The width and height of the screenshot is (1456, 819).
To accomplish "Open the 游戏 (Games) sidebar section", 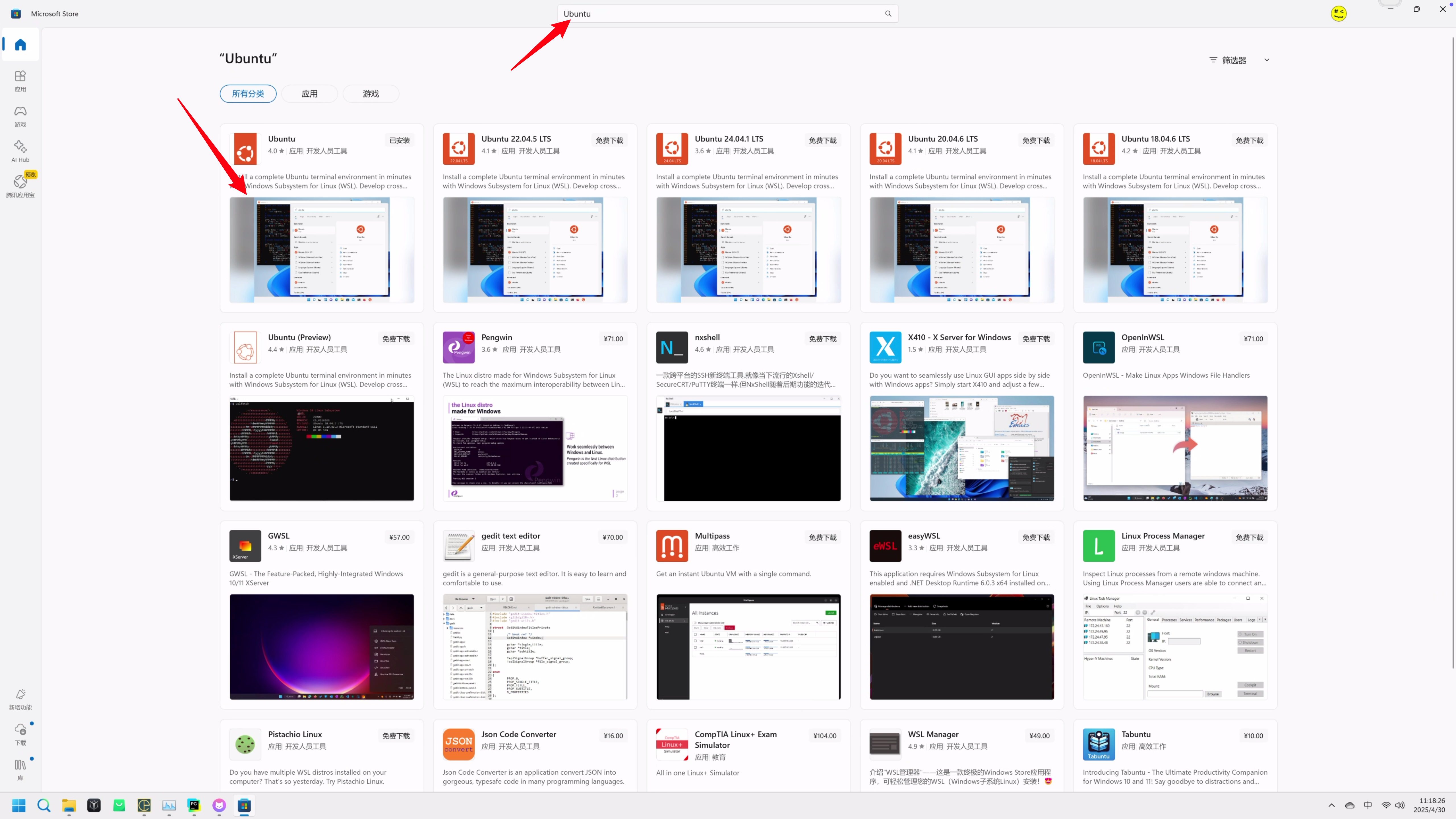I will tap(20, 116).
